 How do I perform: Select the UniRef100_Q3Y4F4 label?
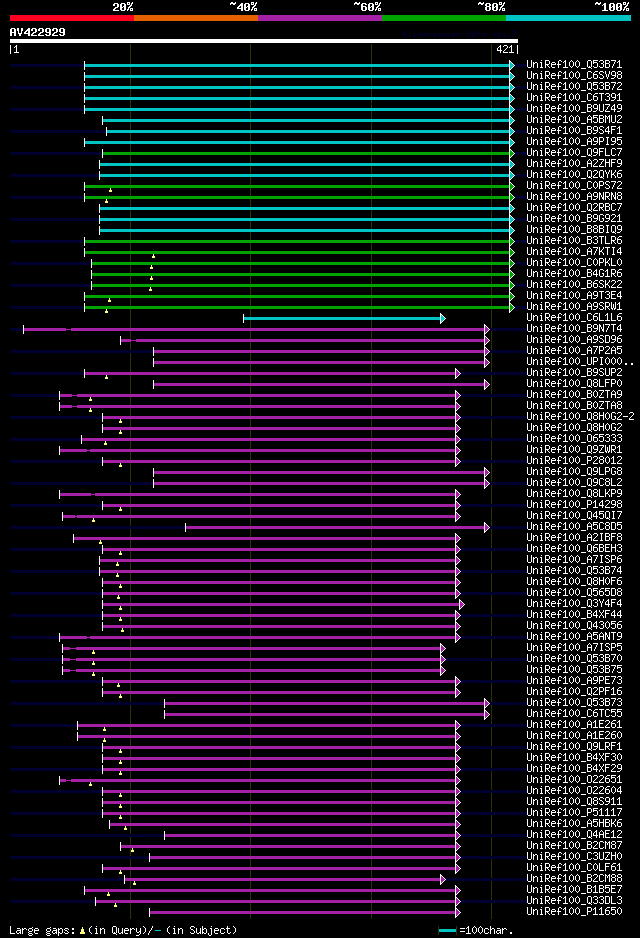(x=574, y=603)
